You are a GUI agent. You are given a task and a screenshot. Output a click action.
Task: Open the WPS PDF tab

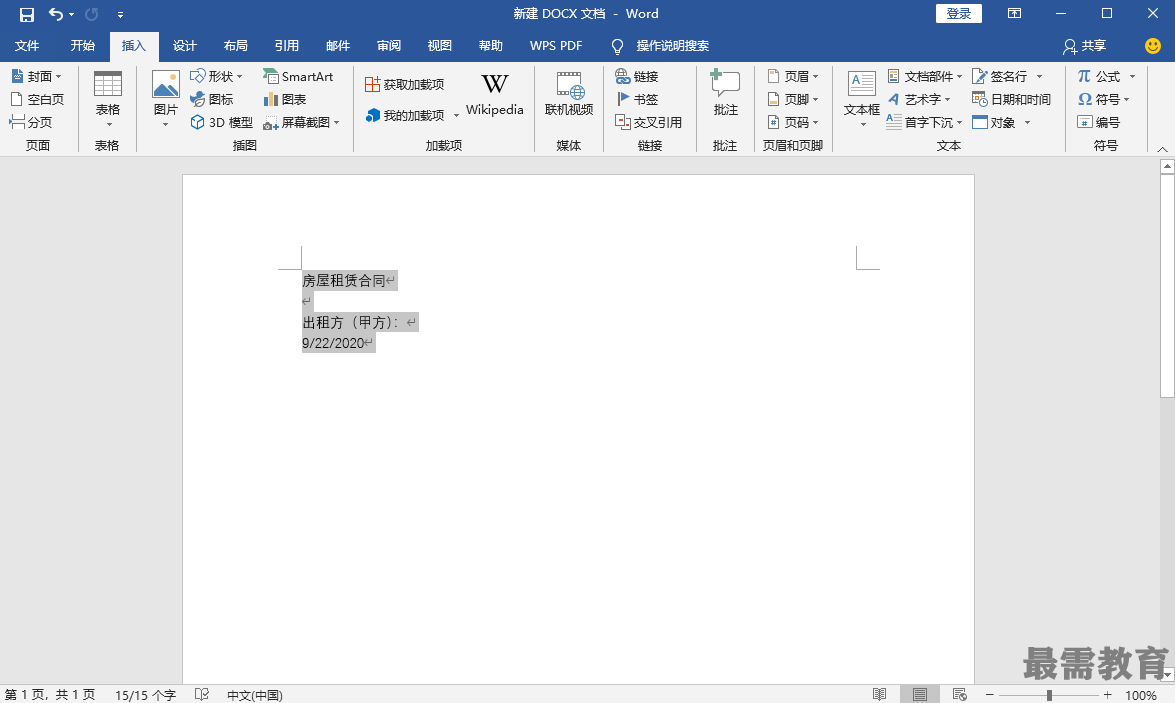coord(556,46)
